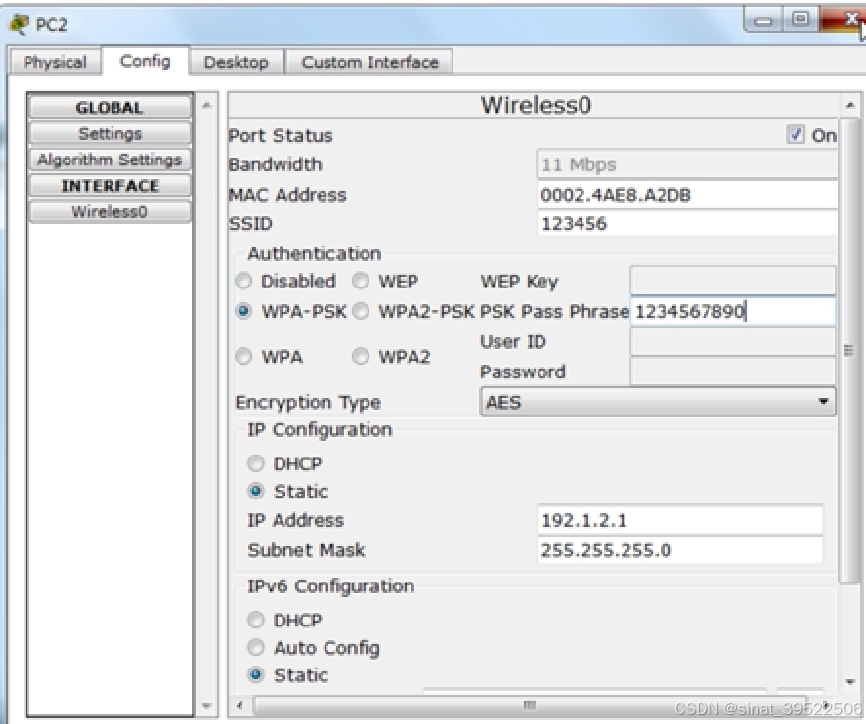
Task: Open the global Settings button
Action: coord(110,134)
